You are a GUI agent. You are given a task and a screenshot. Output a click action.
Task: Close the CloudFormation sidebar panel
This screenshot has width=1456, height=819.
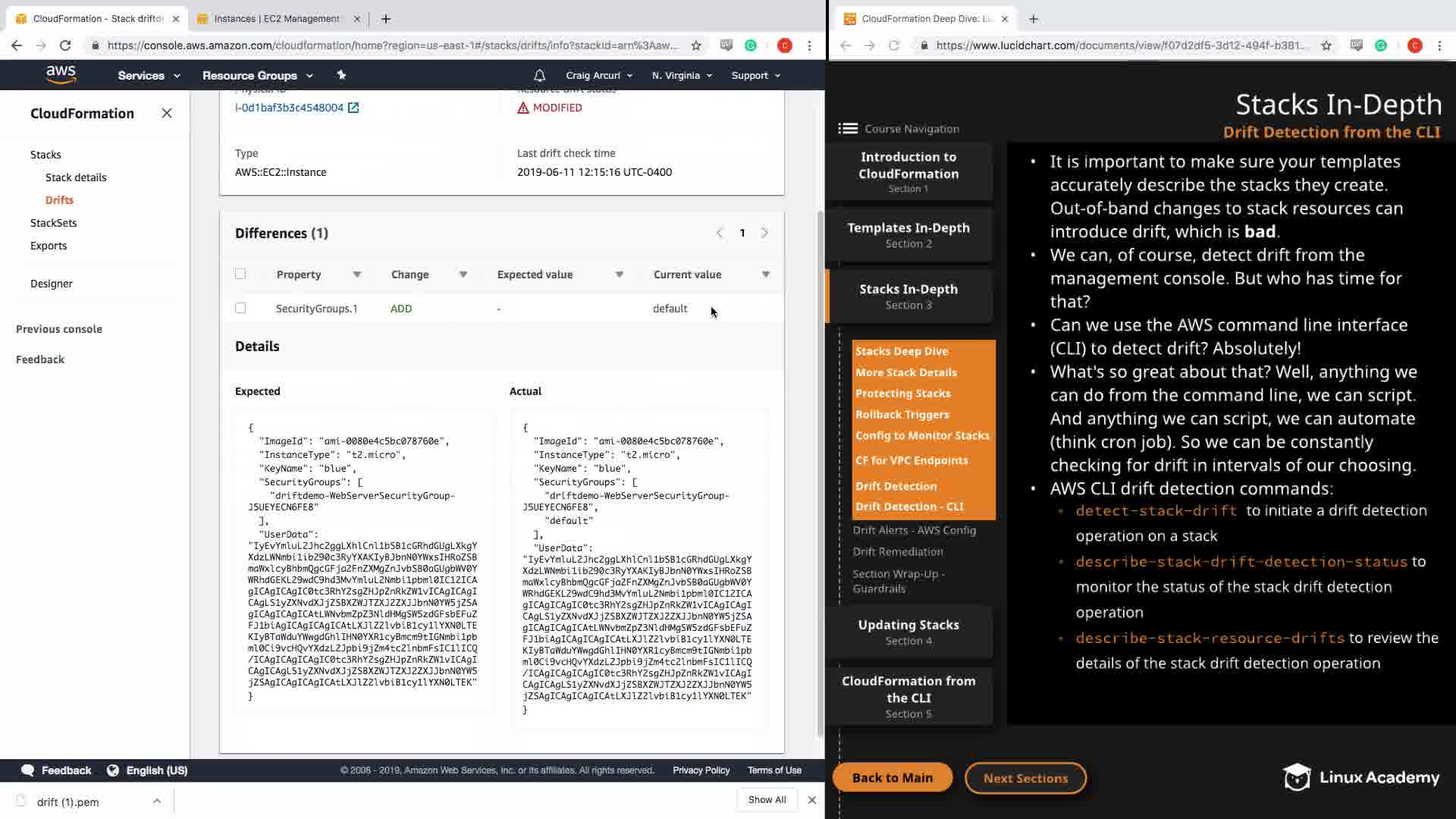[167, 113]
